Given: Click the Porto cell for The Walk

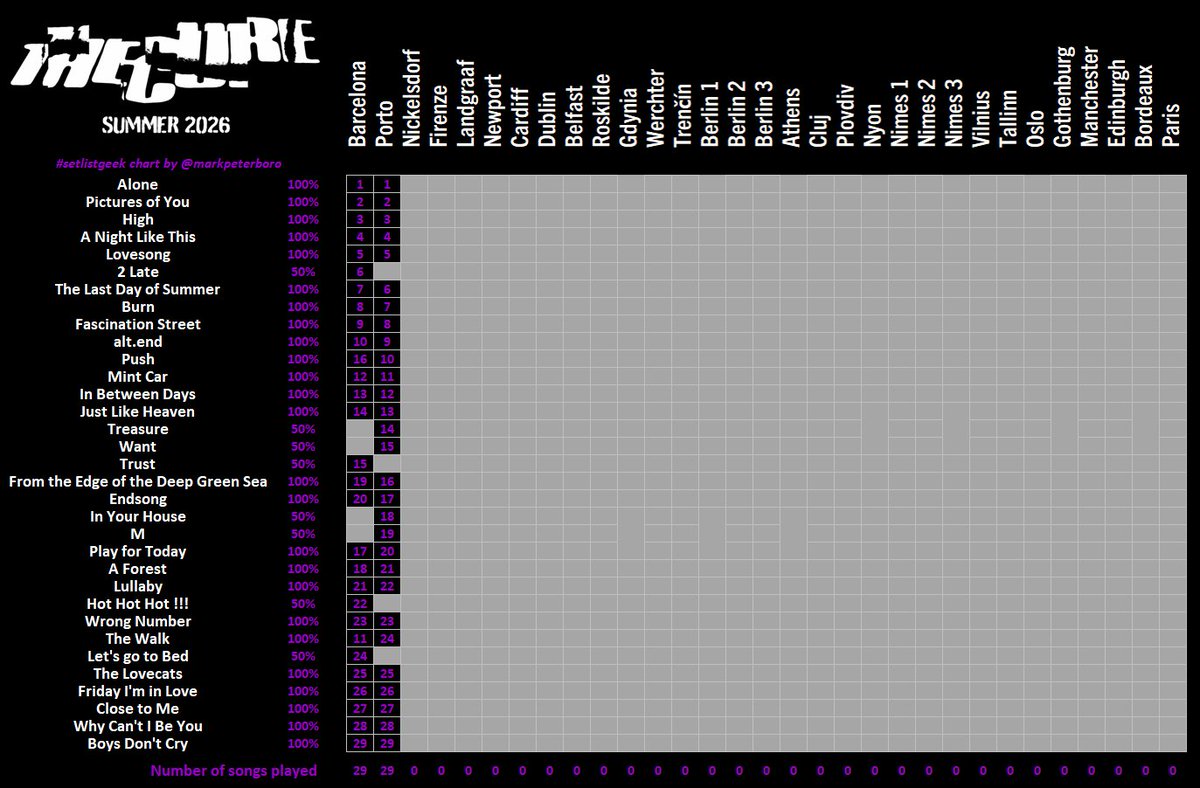Looking at the screenshot, I should (x=387, y=639).
